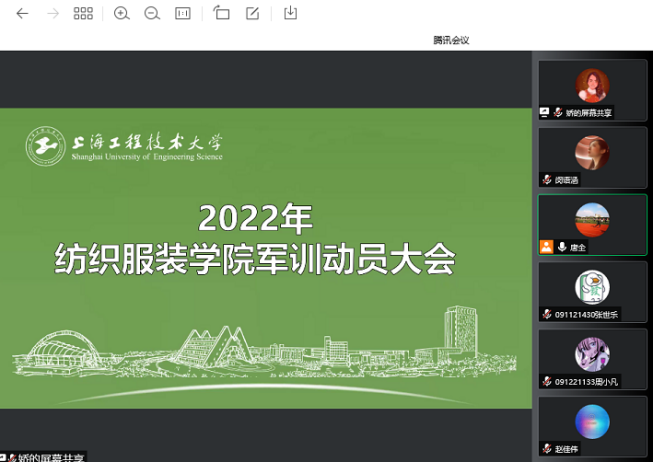The width and height of the screenshot is (653, 462).
Task: Click the 2022年 slide title text
Action: pyautogui.click(x=255, y=217)
